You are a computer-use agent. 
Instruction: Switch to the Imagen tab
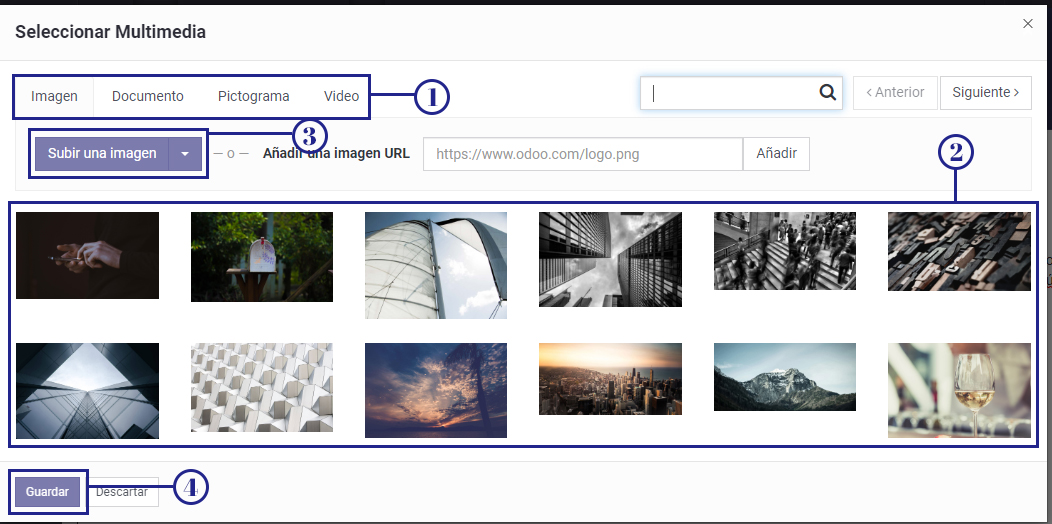(54, 97)
